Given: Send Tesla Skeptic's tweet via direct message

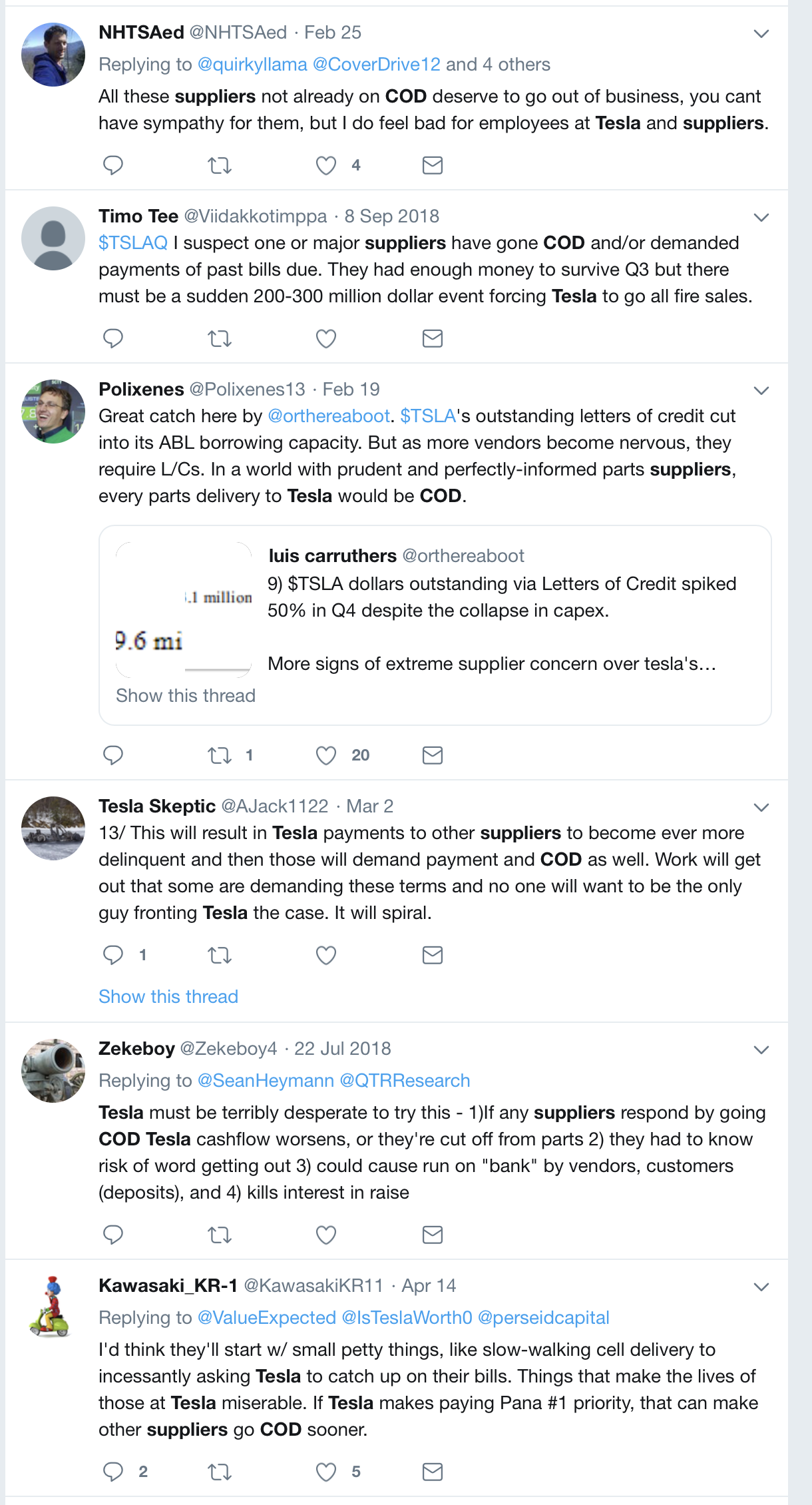Looking at the screenshot, I should pos(432,955).
